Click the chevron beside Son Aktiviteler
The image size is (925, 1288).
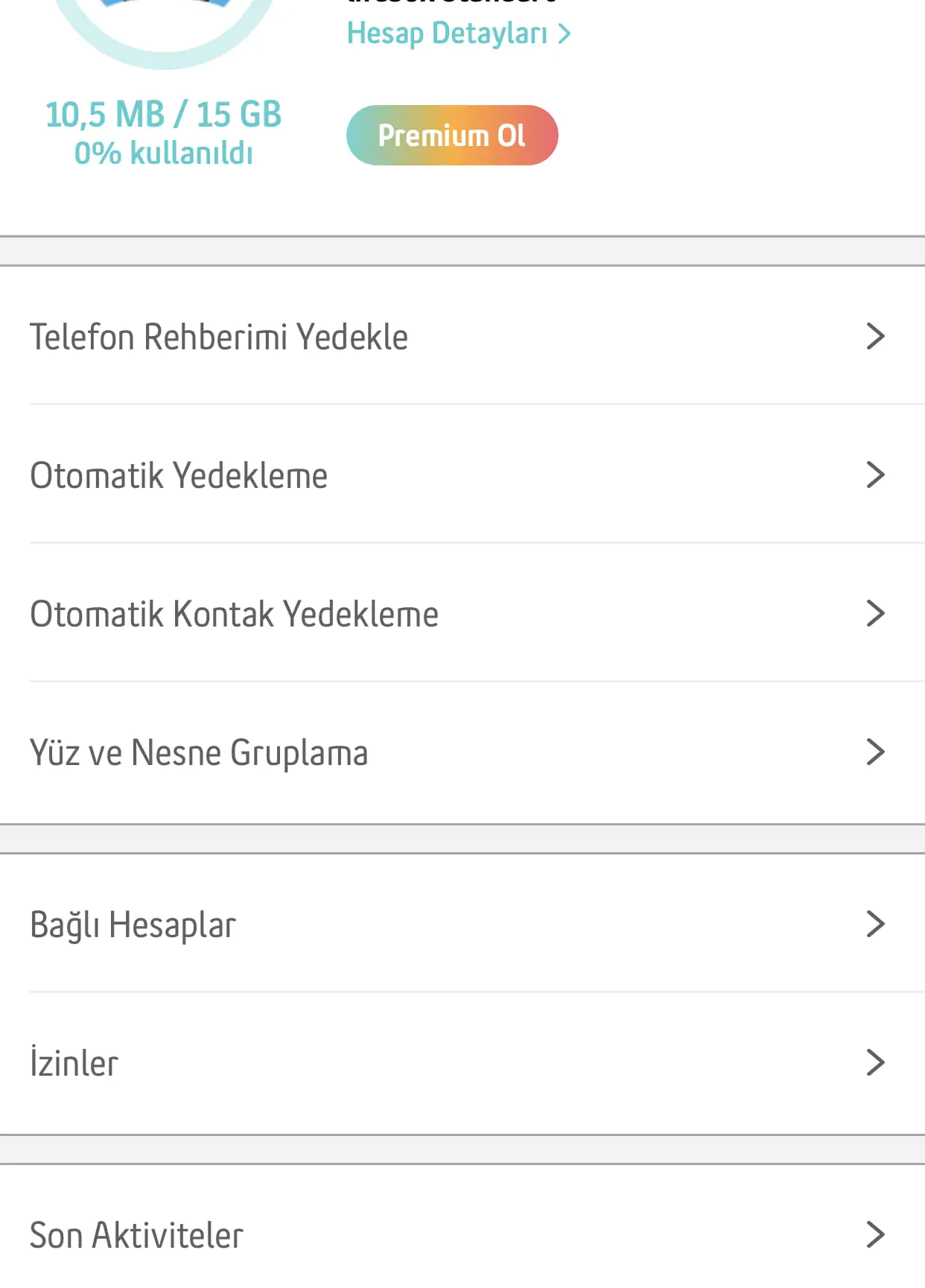[875, 1235]
